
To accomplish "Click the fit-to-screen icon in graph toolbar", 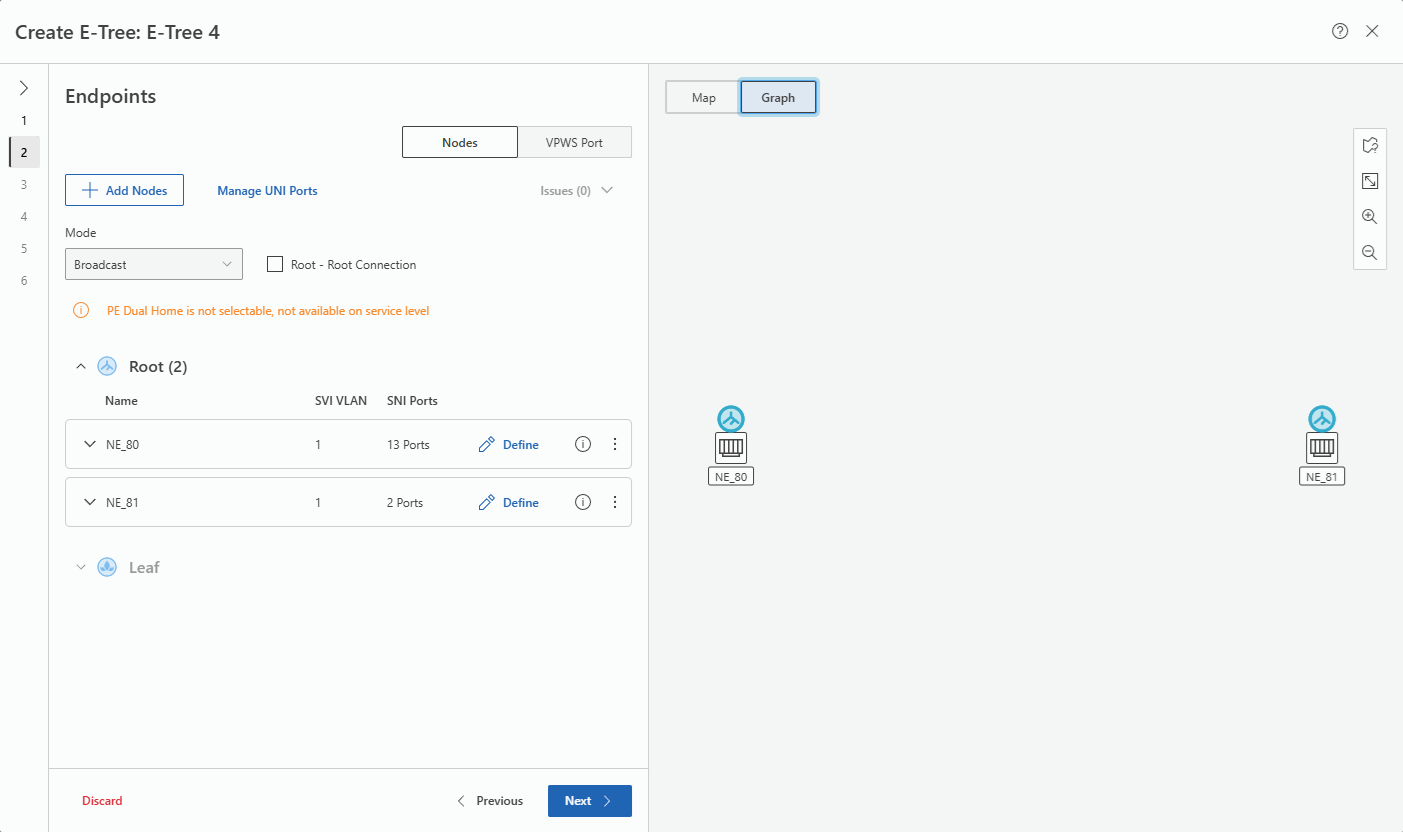I will (x=1369, y=181).
